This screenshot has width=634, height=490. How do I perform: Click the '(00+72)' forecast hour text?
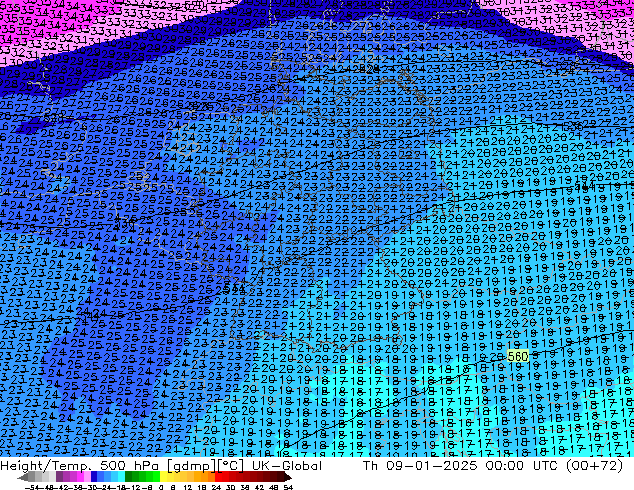click(595, 466)
